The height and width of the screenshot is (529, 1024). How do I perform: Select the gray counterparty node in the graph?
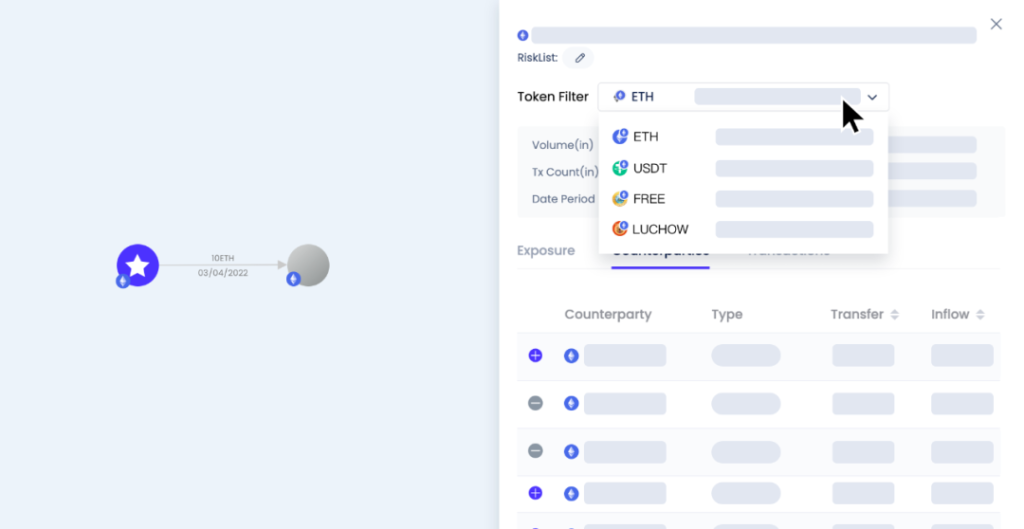[308, 265]
